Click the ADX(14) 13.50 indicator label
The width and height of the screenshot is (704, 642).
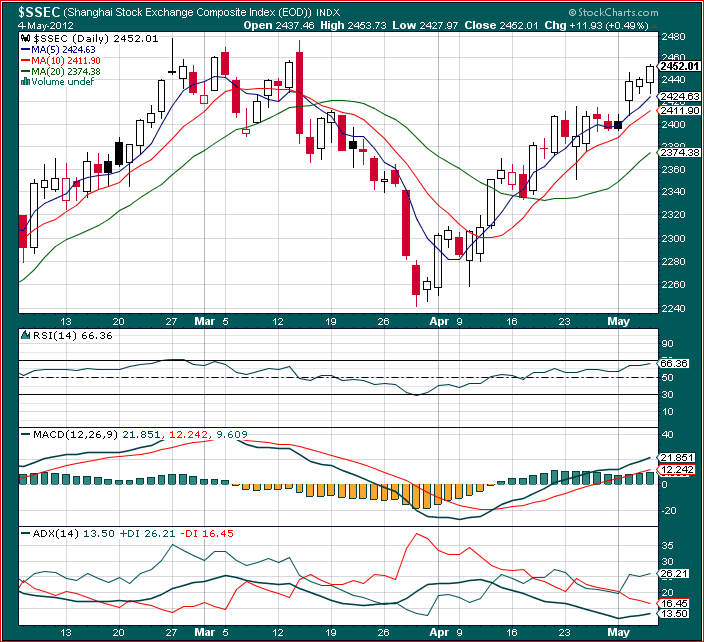74,533
